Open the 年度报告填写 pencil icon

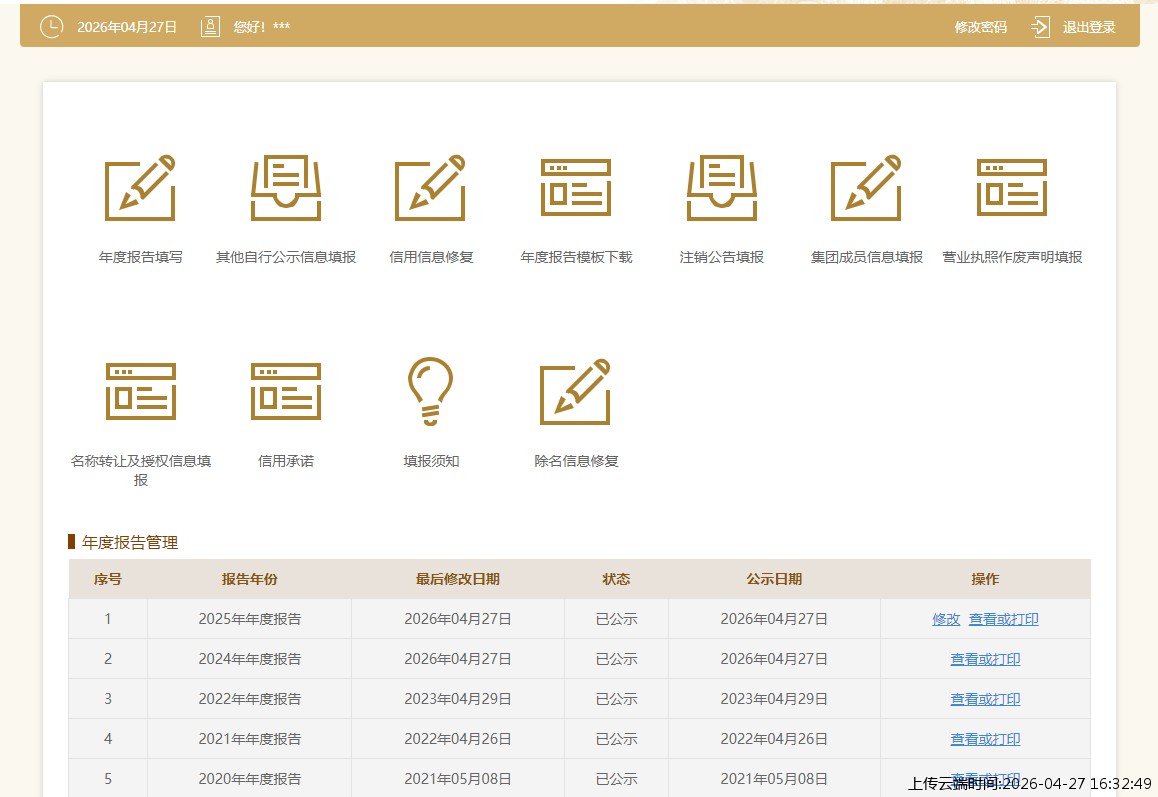click(140, 188)
